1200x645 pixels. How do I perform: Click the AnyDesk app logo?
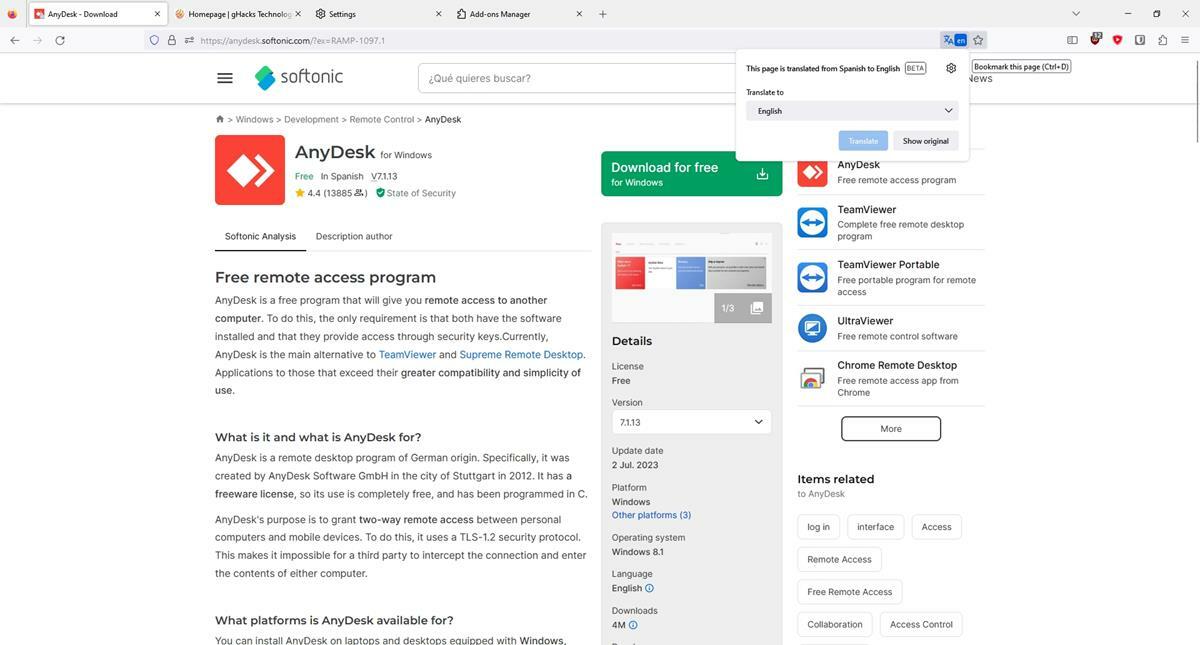(x=250, y=170)
